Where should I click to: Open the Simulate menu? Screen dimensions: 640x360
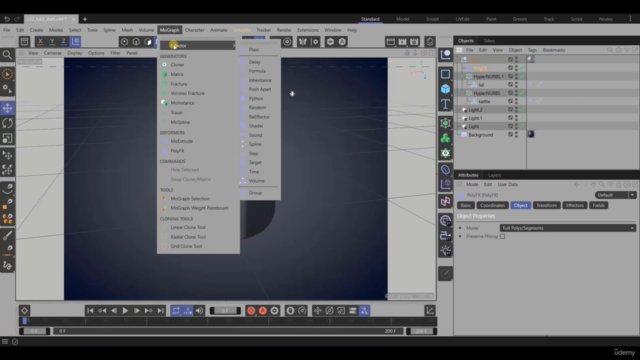pos(242,30)
